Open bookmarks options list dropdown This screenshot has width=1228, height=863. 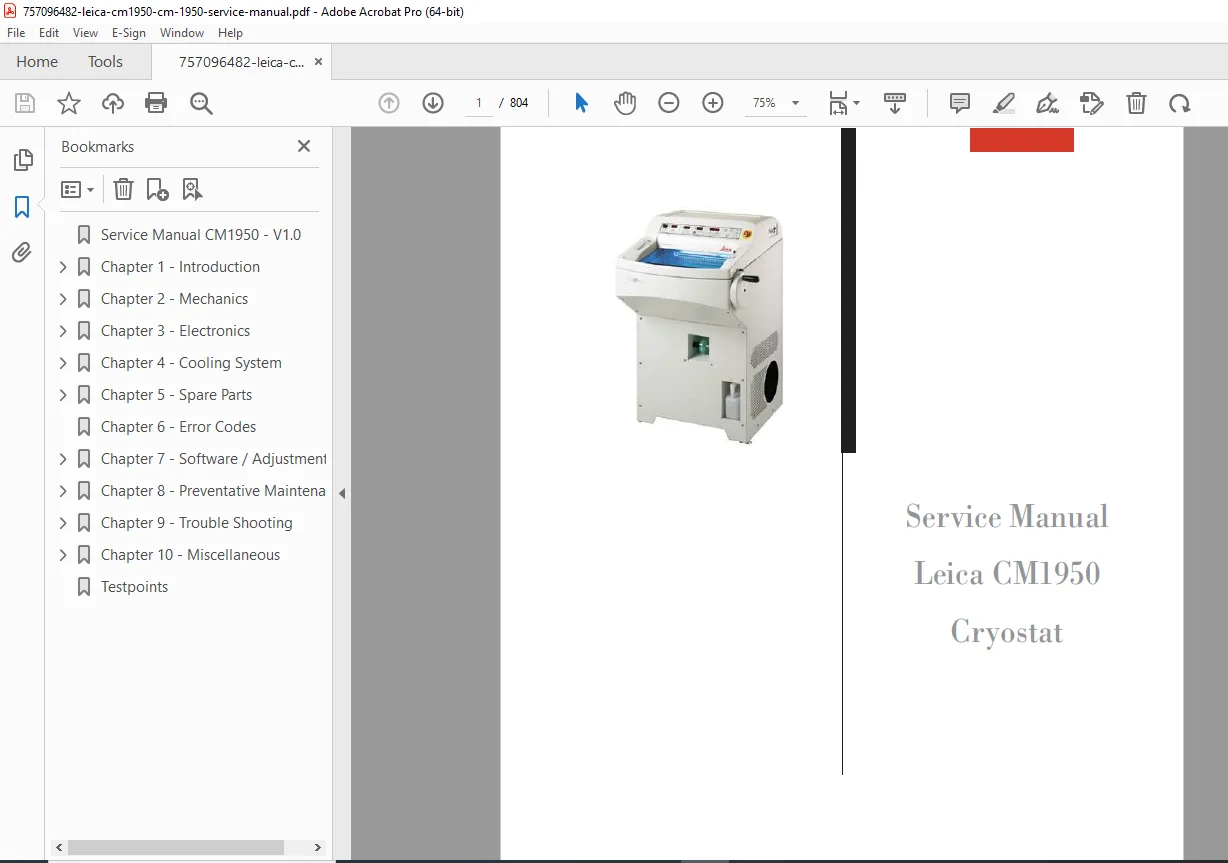coord(78,189)
